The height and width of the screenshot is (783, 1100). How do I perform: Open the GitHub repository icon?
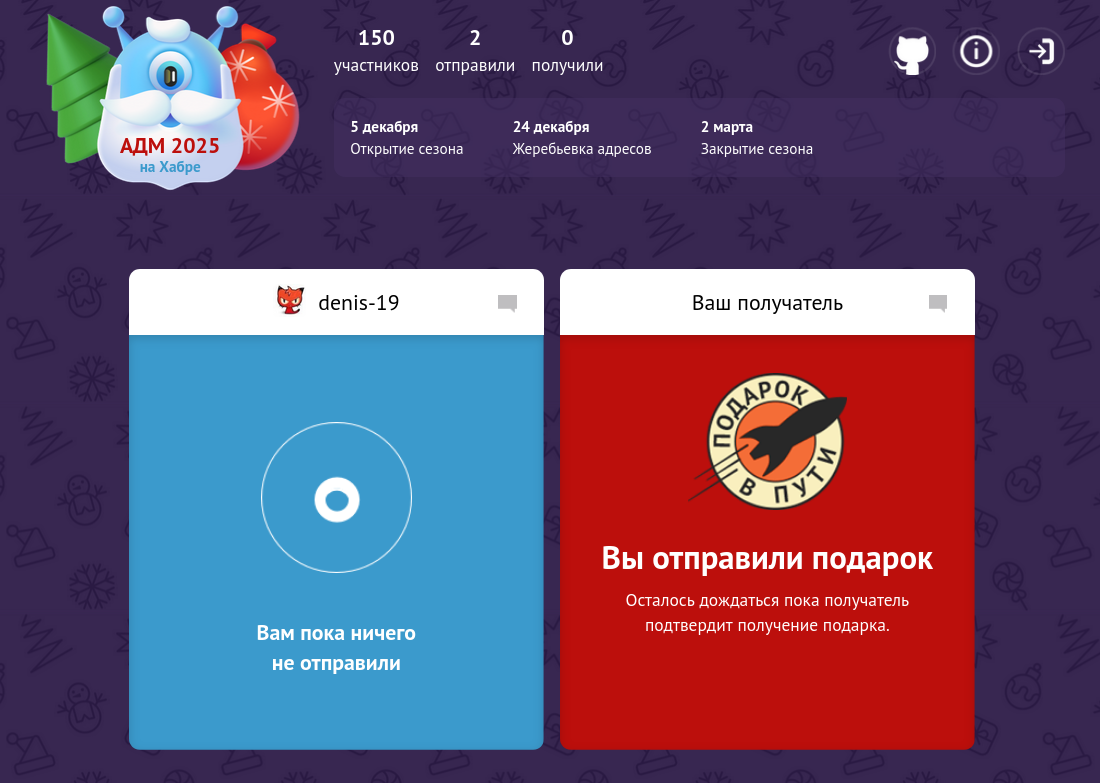click(912, 53)
